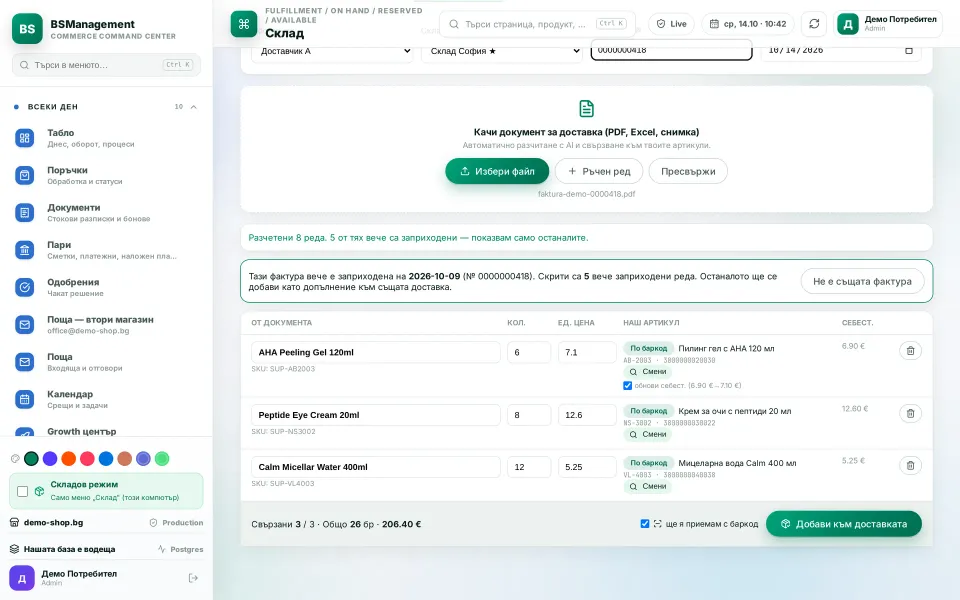Screen dimensions: 960x600
Task: Toggle ще я приемам с баркод checkbox
Action: (x=645, y=523)
